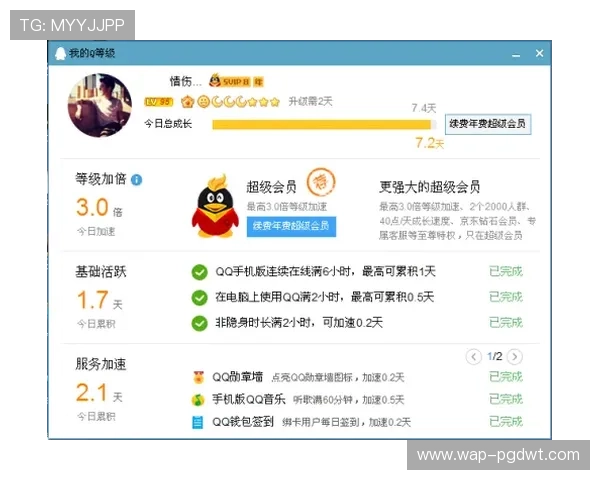Click the 手机版QQ音乐 music icon
Screen dimensions: 600x480
[198, 400]
